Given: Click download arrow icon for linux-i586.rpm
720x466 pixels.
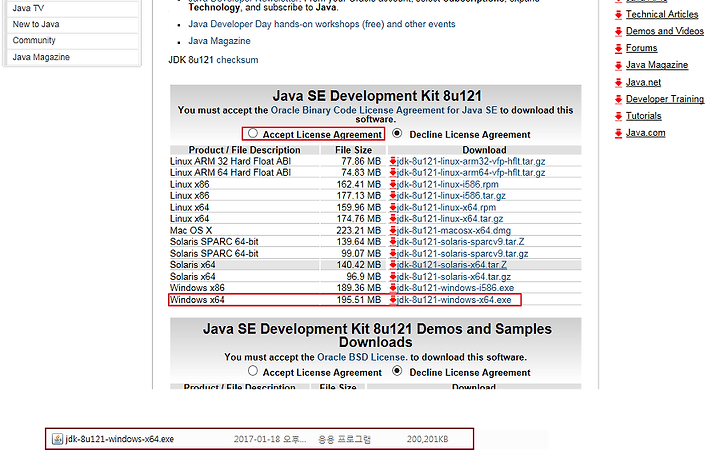Looking at the screenshot, I should 393,185.
